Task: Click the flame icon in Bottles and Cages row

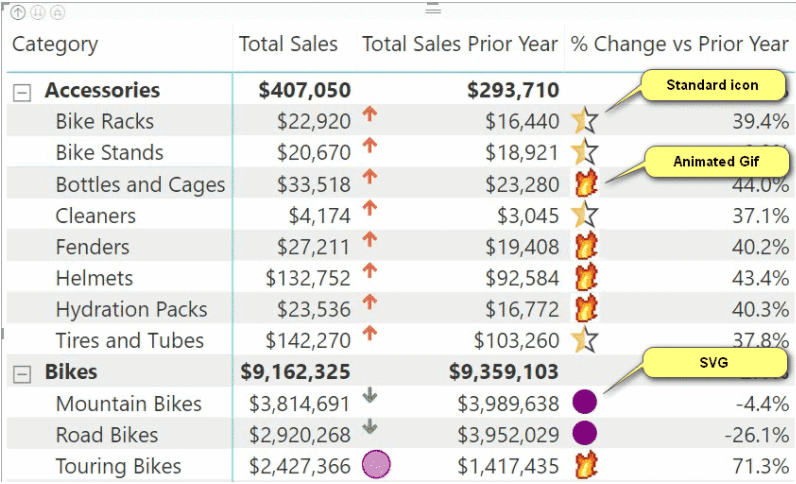Action: point(585,184)
